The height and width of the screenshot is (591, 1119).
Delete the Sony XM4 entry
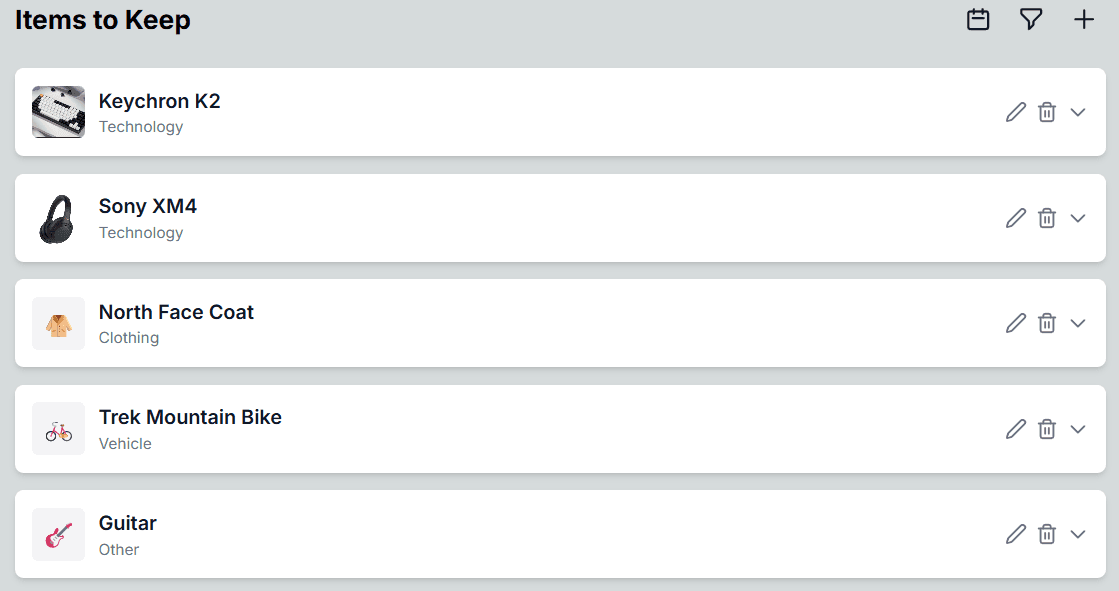tap(1046, 218)
